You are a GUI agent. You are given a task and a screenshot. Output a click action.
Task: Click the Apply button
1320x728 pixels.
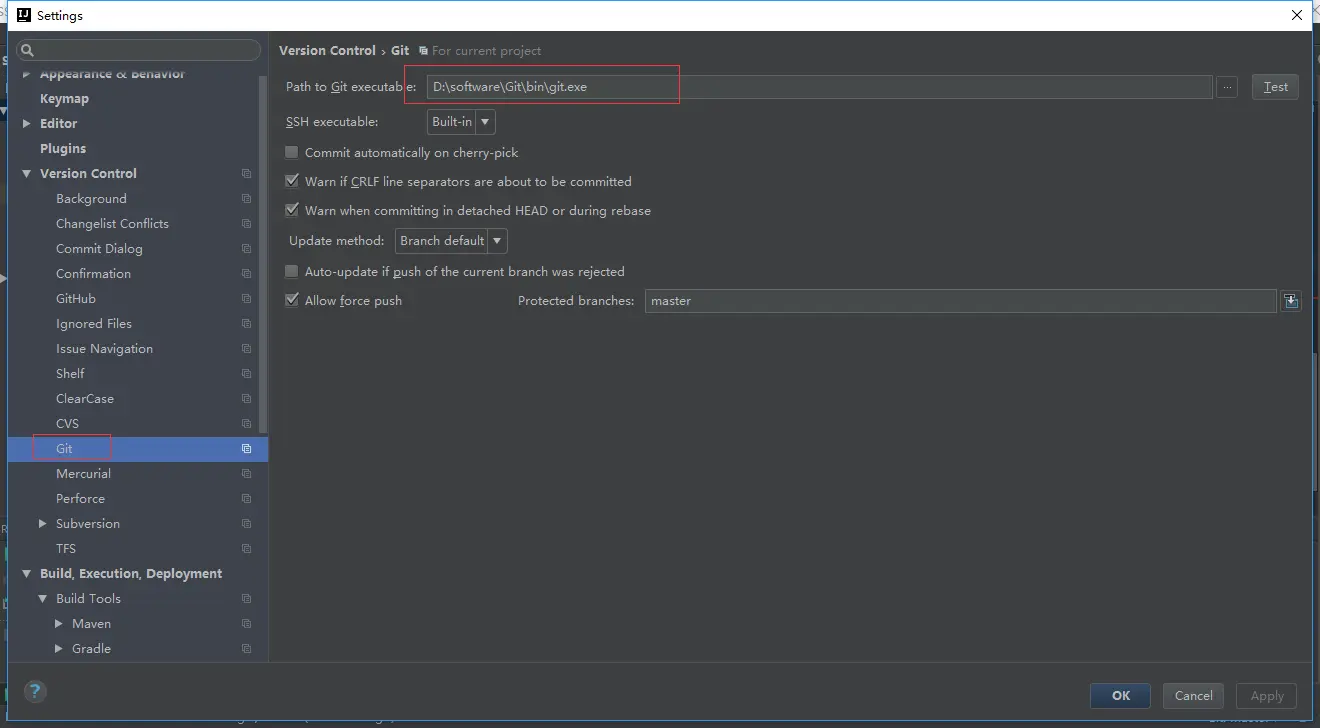coord(1267,696)
